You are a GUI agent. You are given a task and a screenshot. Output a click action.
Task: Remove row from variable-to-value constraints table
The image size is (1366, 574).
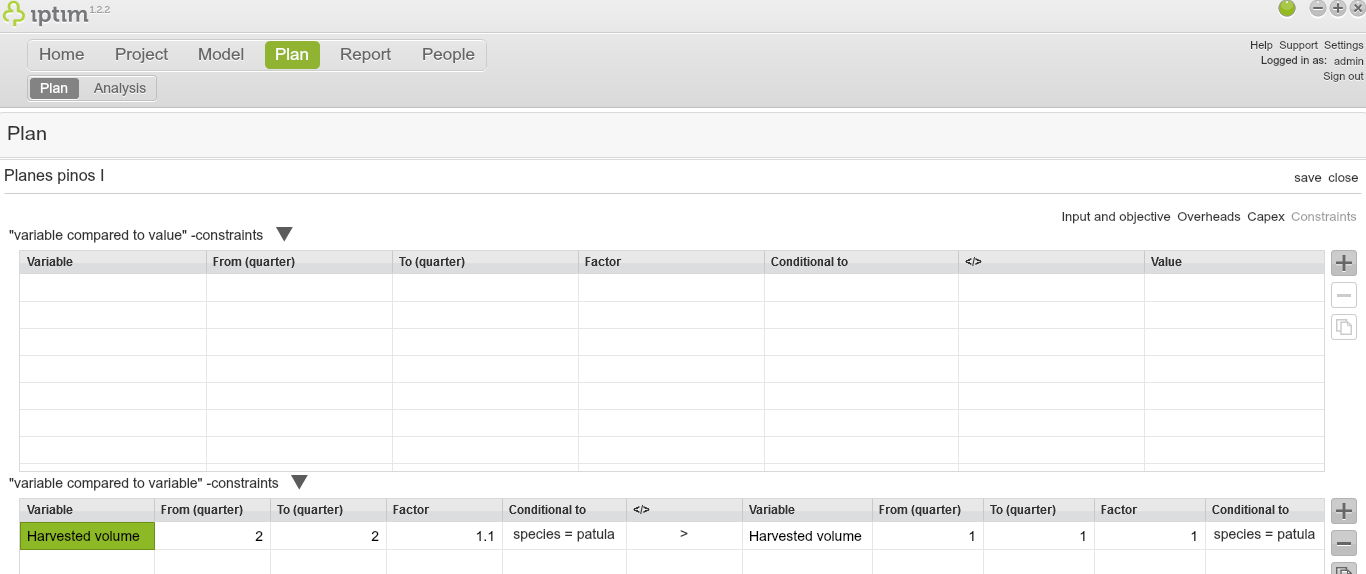pos(1344,295)
